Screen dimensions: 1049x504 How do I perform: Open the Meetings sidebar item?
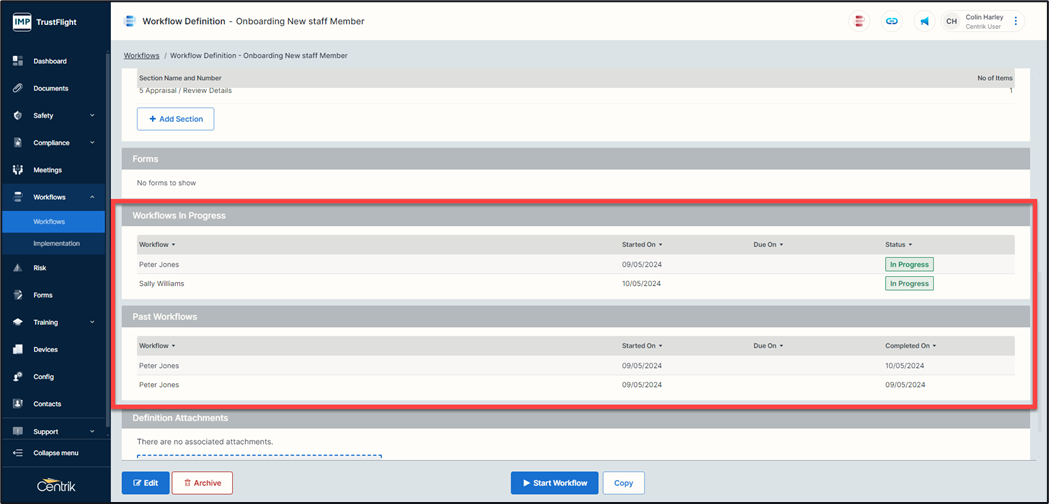(47, 170)
